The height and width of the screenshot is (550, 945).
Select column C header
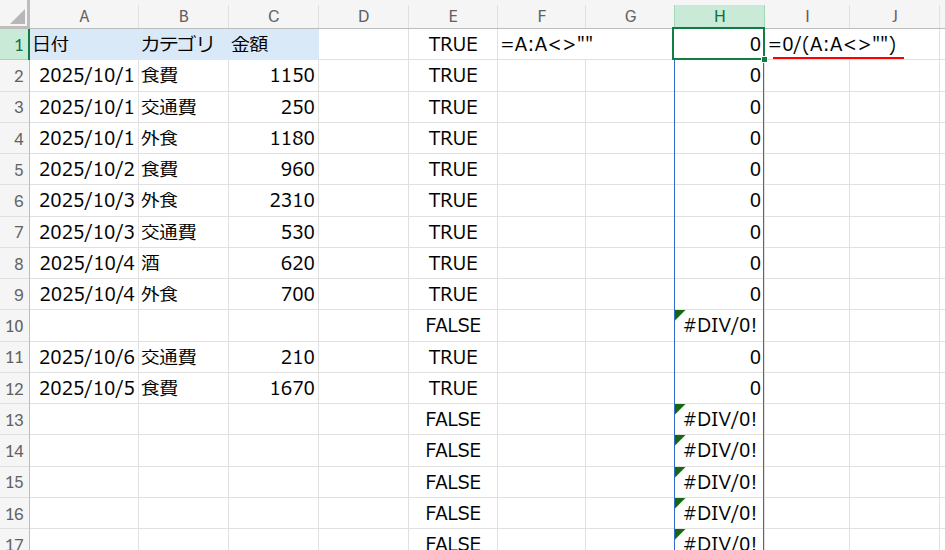tap(273, 15)
